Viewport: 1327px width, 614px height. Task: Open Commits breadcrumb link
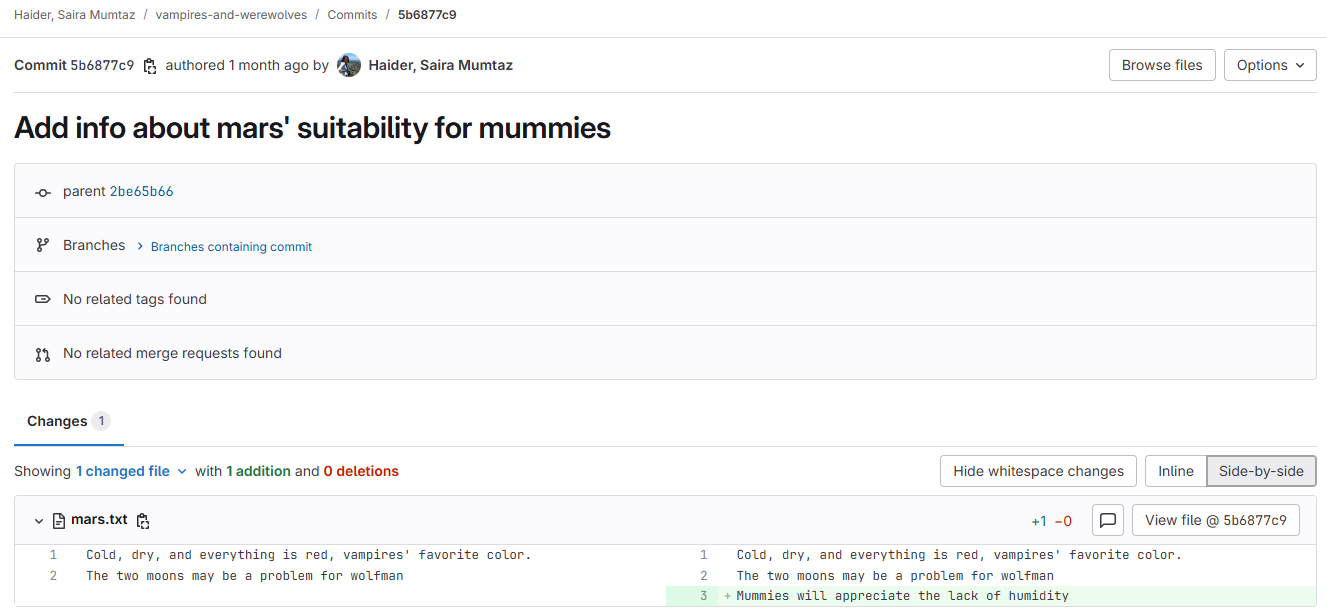(351, 15)
